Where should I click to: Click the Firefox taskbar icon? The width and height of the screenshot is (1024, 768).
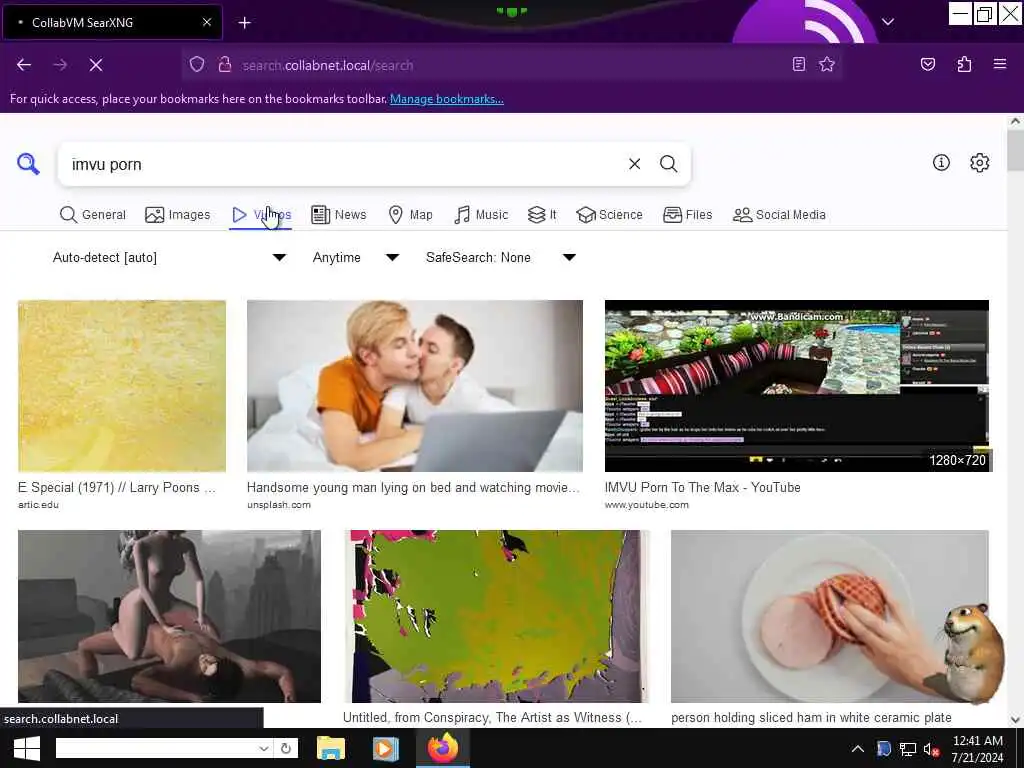443,748
